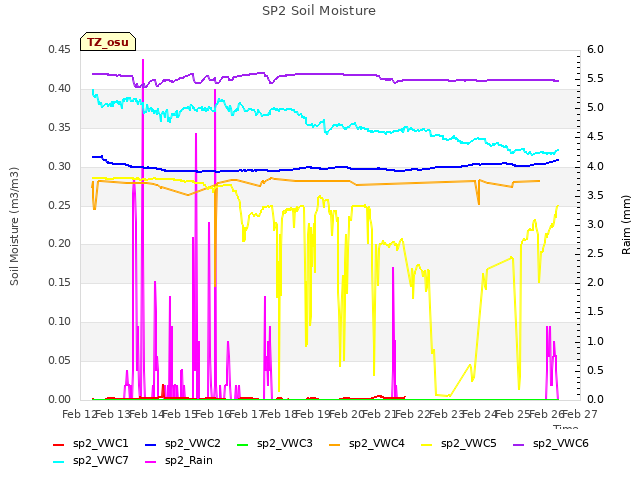Image resolution: width=640 pixels, height=480 pixels.
Task: Click the purple sp2_VWC6 legend swatch
Action: [519, 444]
